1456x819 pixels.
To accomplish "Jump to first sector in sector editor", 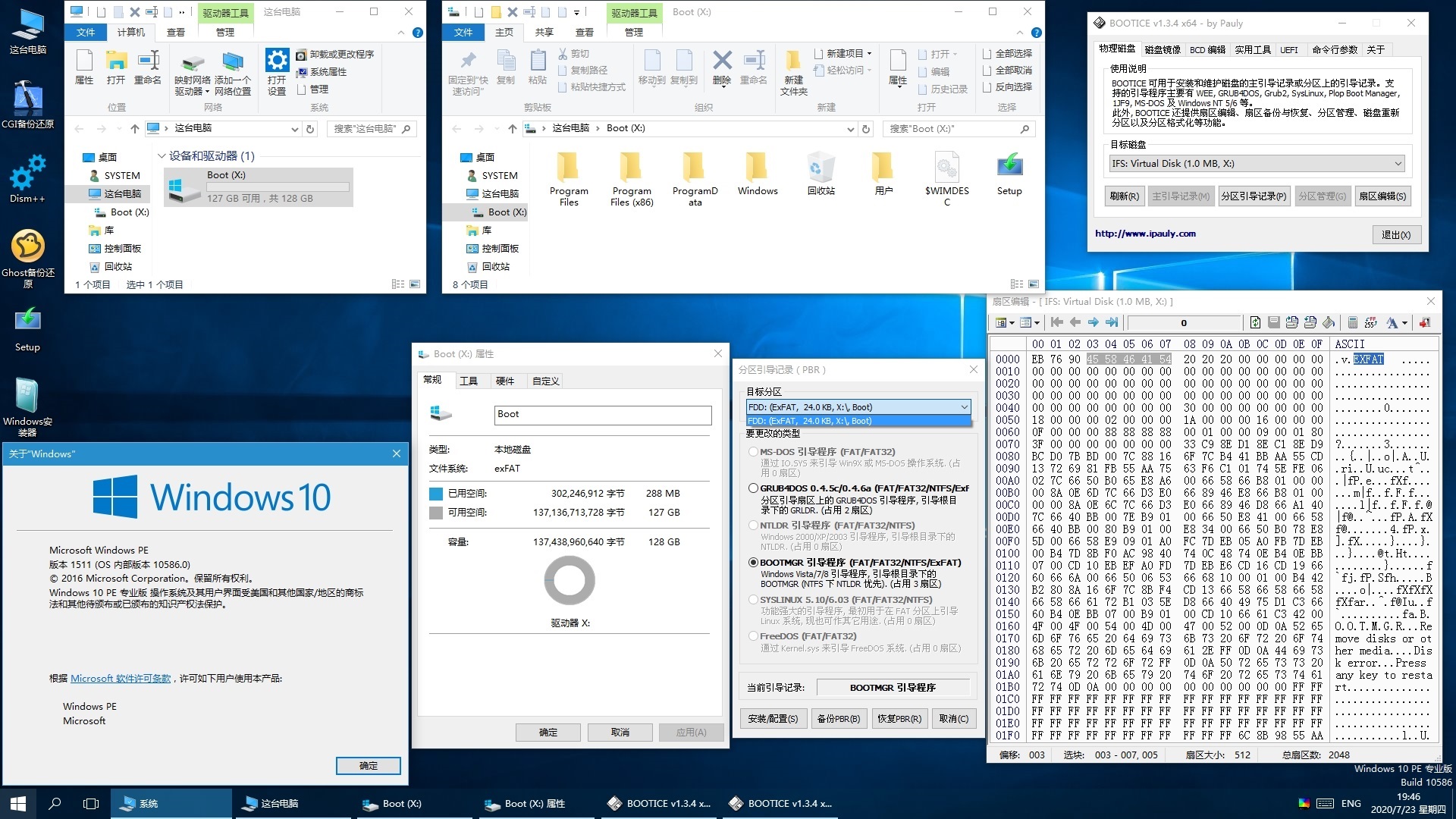I will (x=1056, y=323).
